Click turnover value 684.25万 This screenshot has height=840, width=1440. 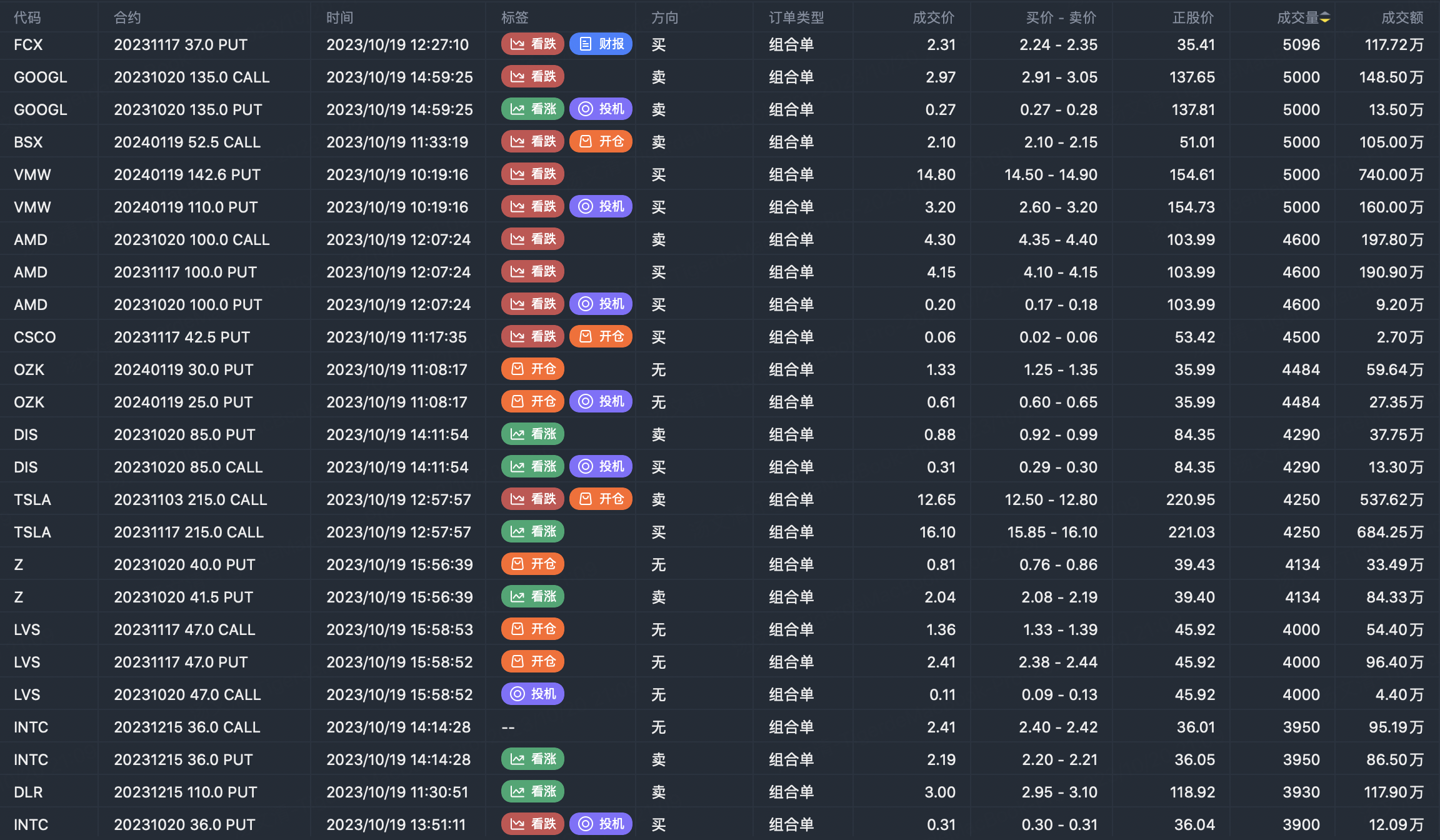click(x=1391, y=532)
